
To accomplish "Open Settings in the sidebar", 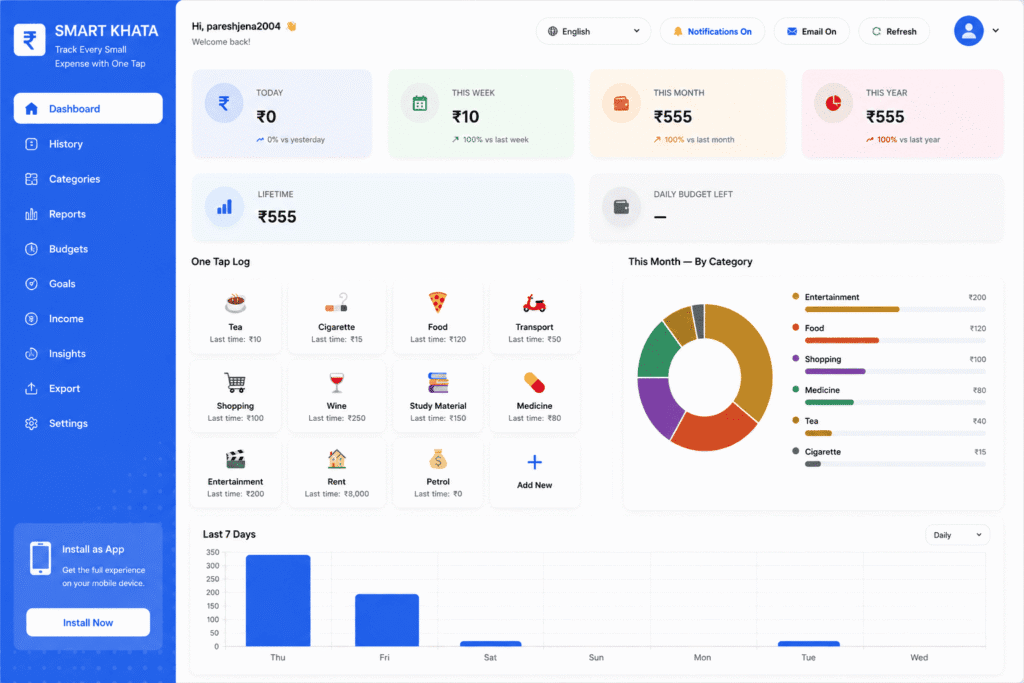I will (88, 423).
